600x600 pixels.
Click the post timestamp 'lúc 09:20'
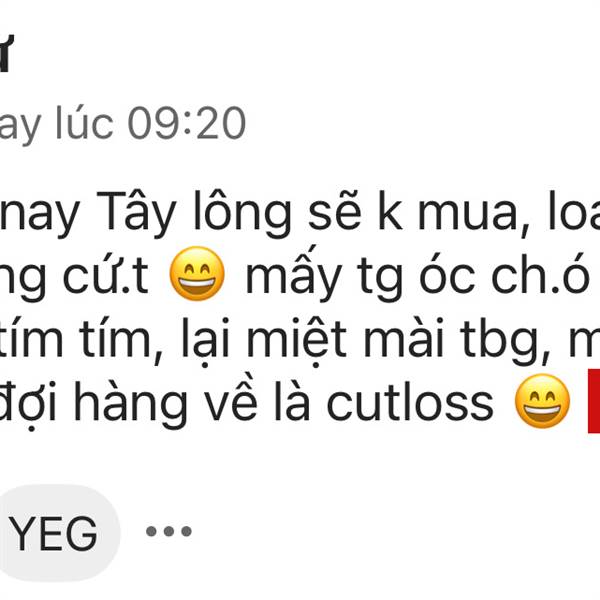coord(150,123)
